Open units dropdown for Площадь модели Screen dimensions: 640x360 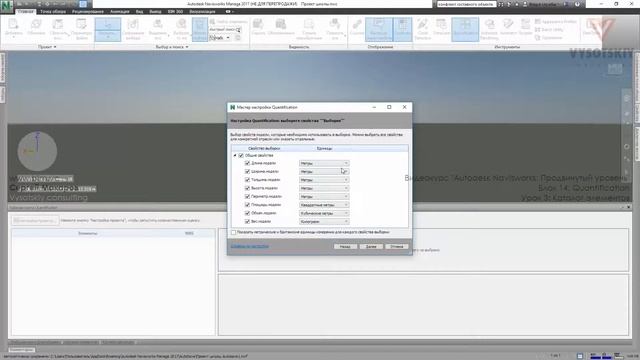(x=324, y=205)
